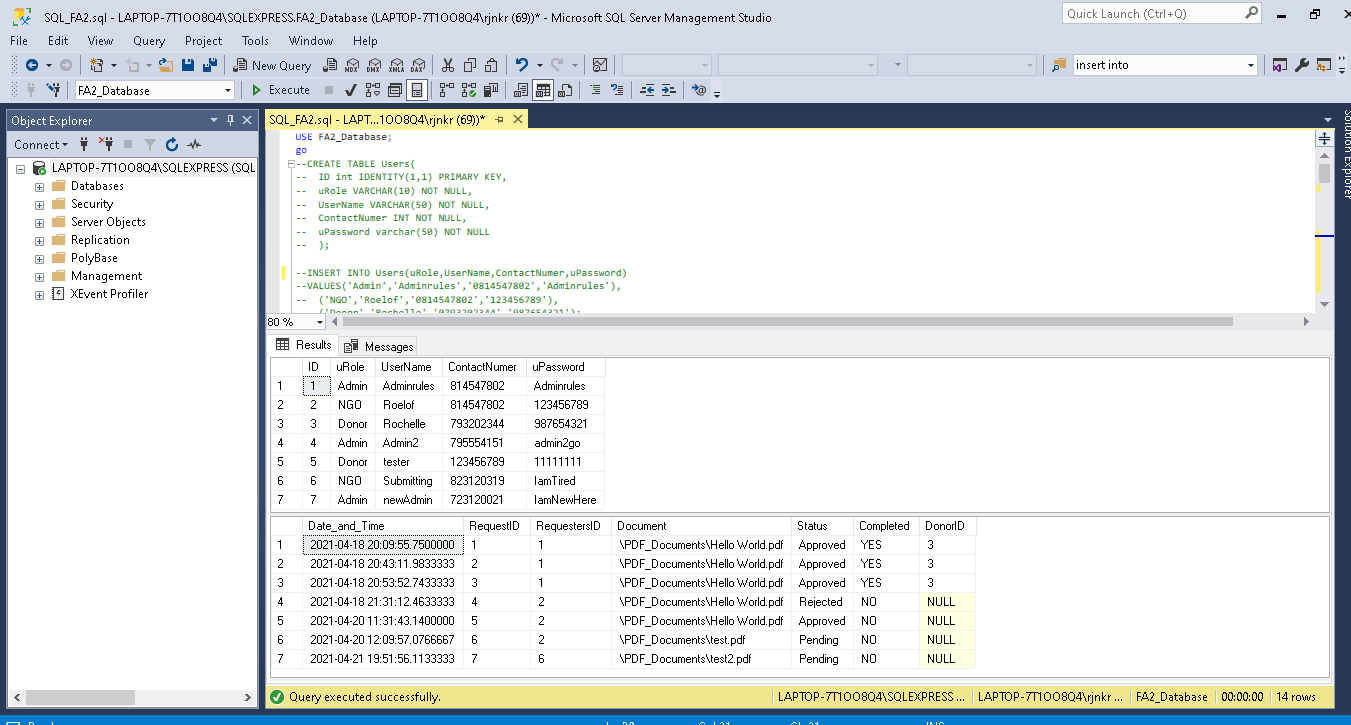Open the FA2_Database selector dropdown

228,90
